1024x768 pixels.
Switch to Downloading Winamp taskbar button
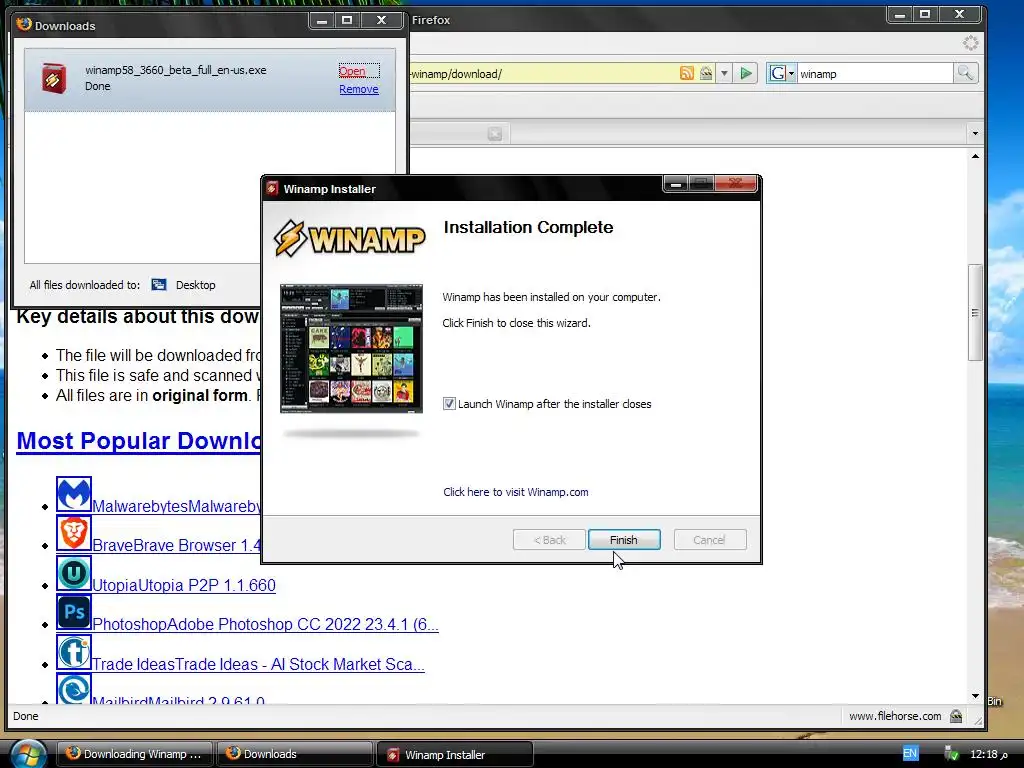pyautogui.click(x=135, y=754)
